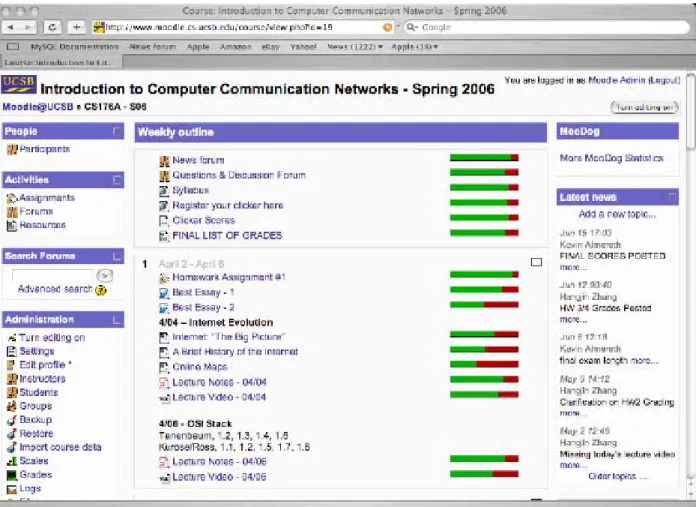The width and height of the screenshot is (696, 507).
Task: Collapse the People block
Action: [x=117, y=132]
